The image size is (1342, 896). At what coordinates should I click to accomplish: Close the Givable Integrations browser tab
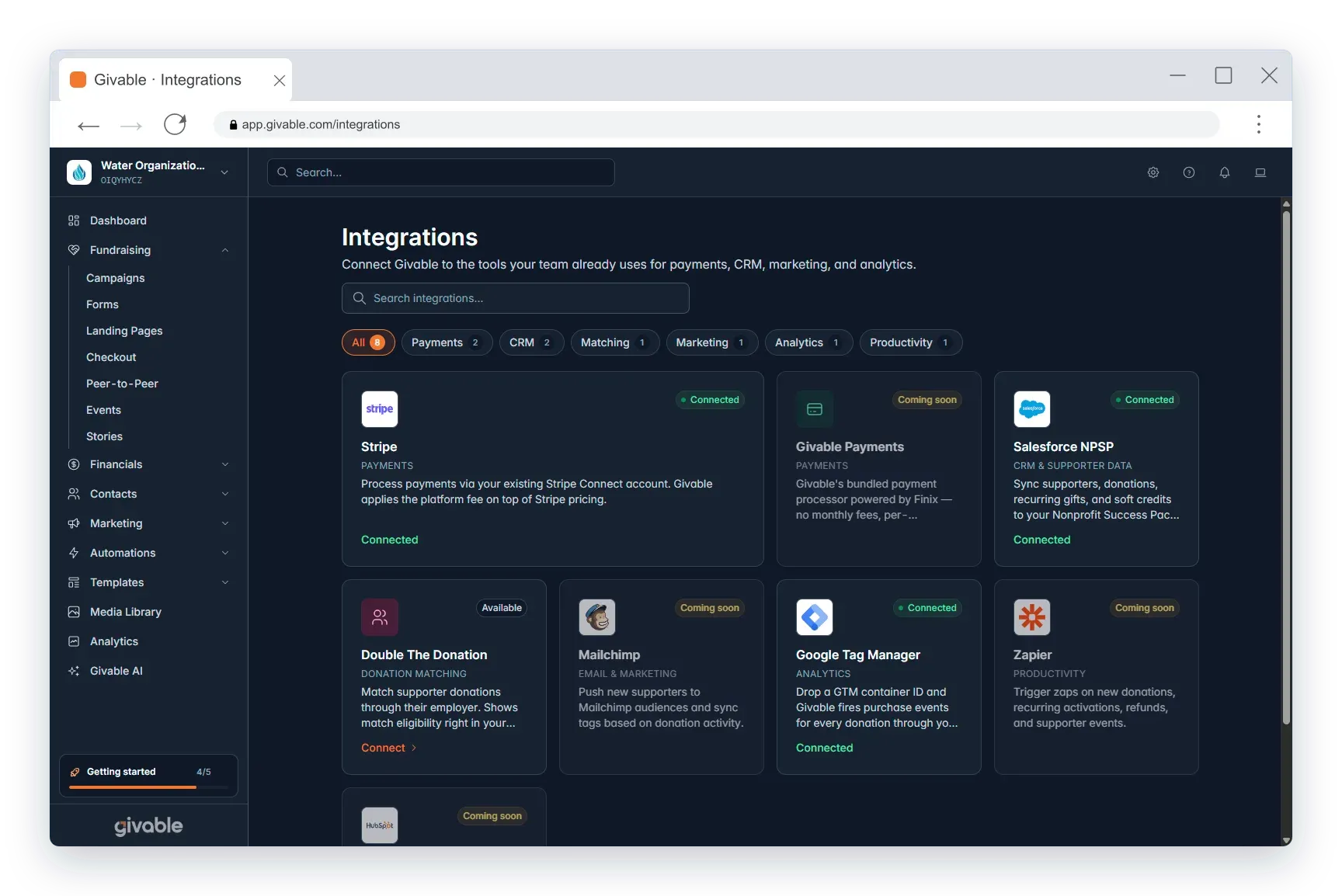pyautogui.click(x=280, y=80)
